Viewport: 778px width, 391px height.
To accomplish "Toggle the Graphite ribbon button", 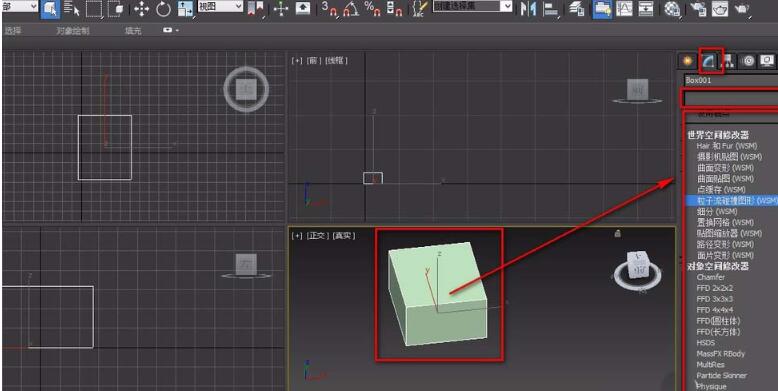I will click(x=602, y=9).
